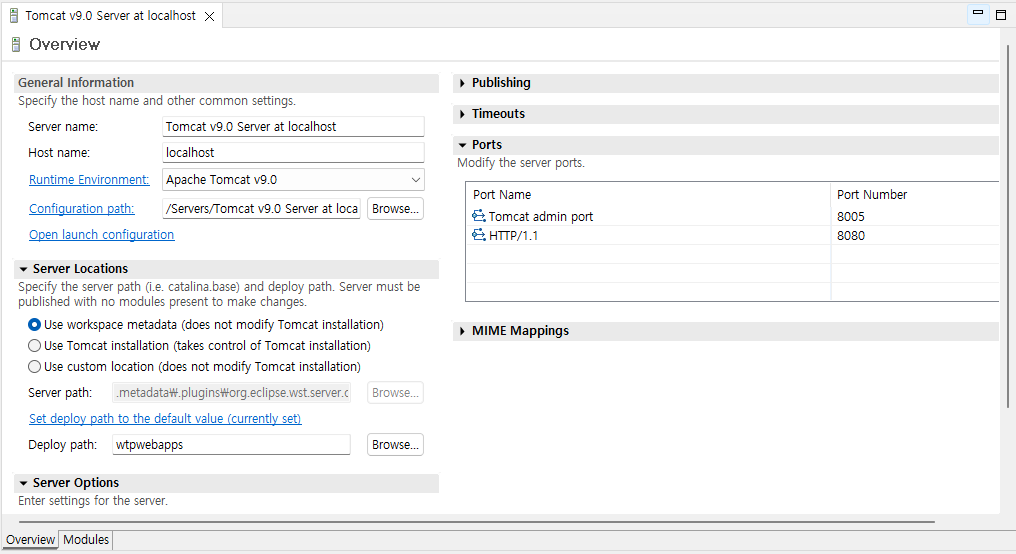Select Use custom location option
This screenshot has height=554, width=1016.
(x=34, y=367)
